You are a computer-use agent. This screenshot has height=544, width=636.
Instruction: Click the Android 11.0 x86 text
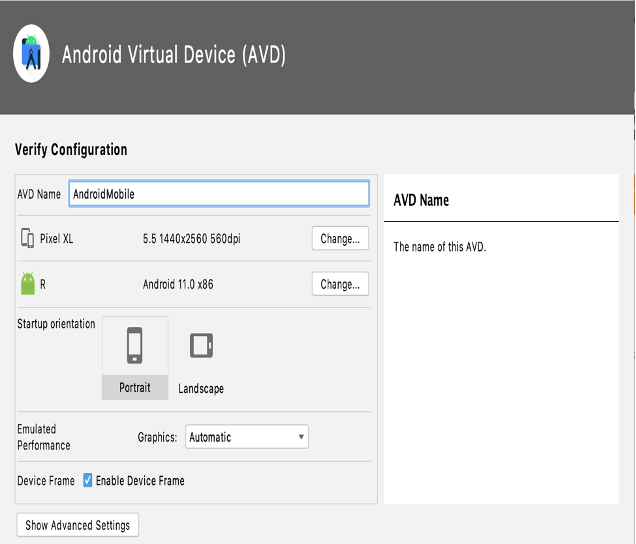[x=178, y=284]
